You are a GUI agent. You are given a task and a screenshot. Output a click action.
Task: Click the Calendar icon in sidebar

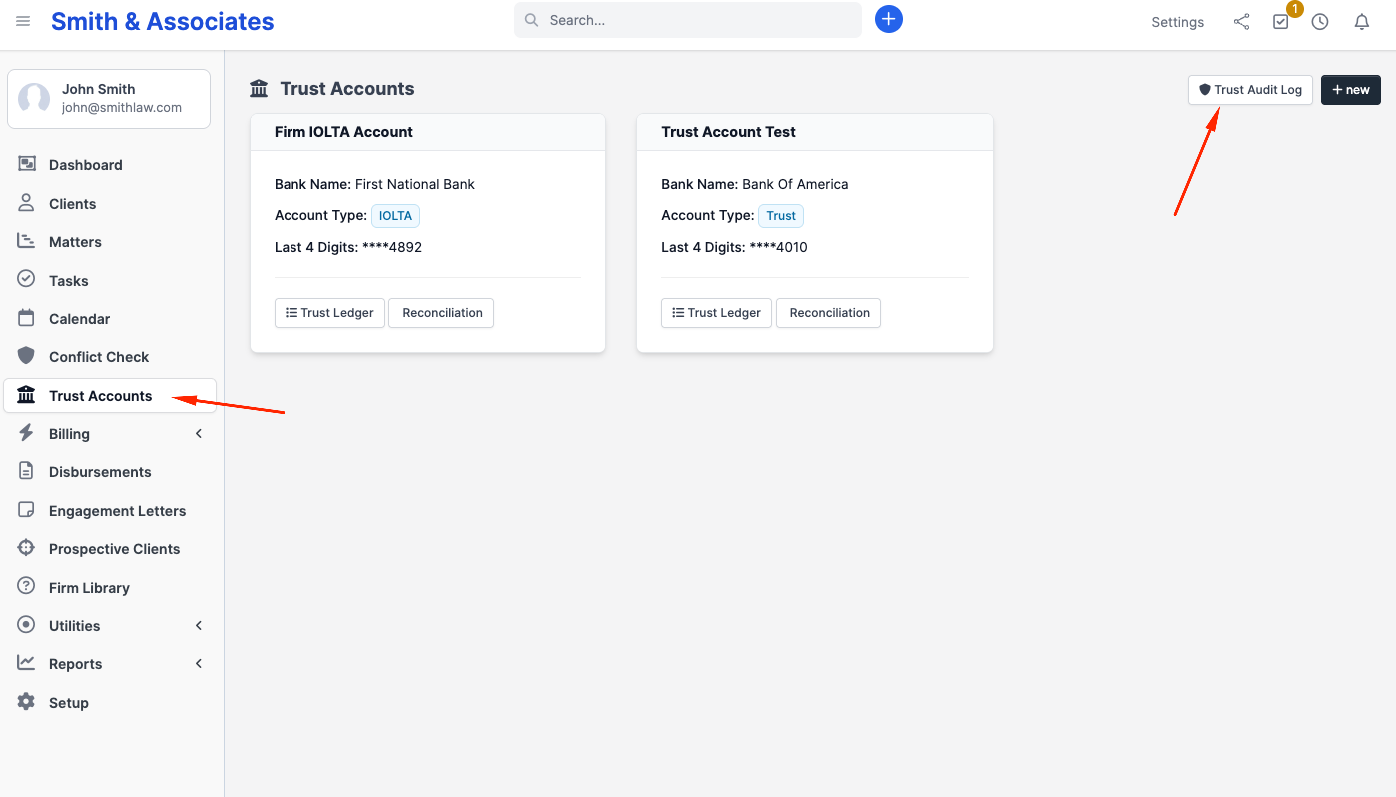pyautogui.click(x=27, y=318)
